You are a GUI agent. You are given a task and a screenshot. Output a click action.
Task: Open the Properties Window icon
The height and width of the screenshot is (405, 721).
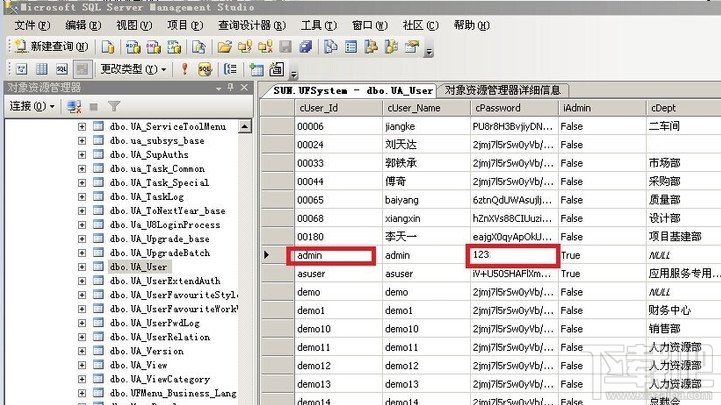tap(412, 46)
